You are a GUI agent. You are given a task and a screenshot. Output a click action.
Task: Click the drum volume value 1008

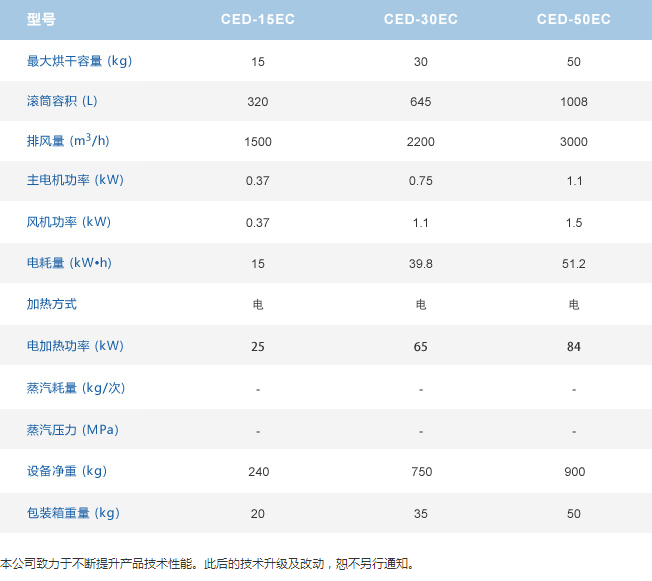point(574,102)
